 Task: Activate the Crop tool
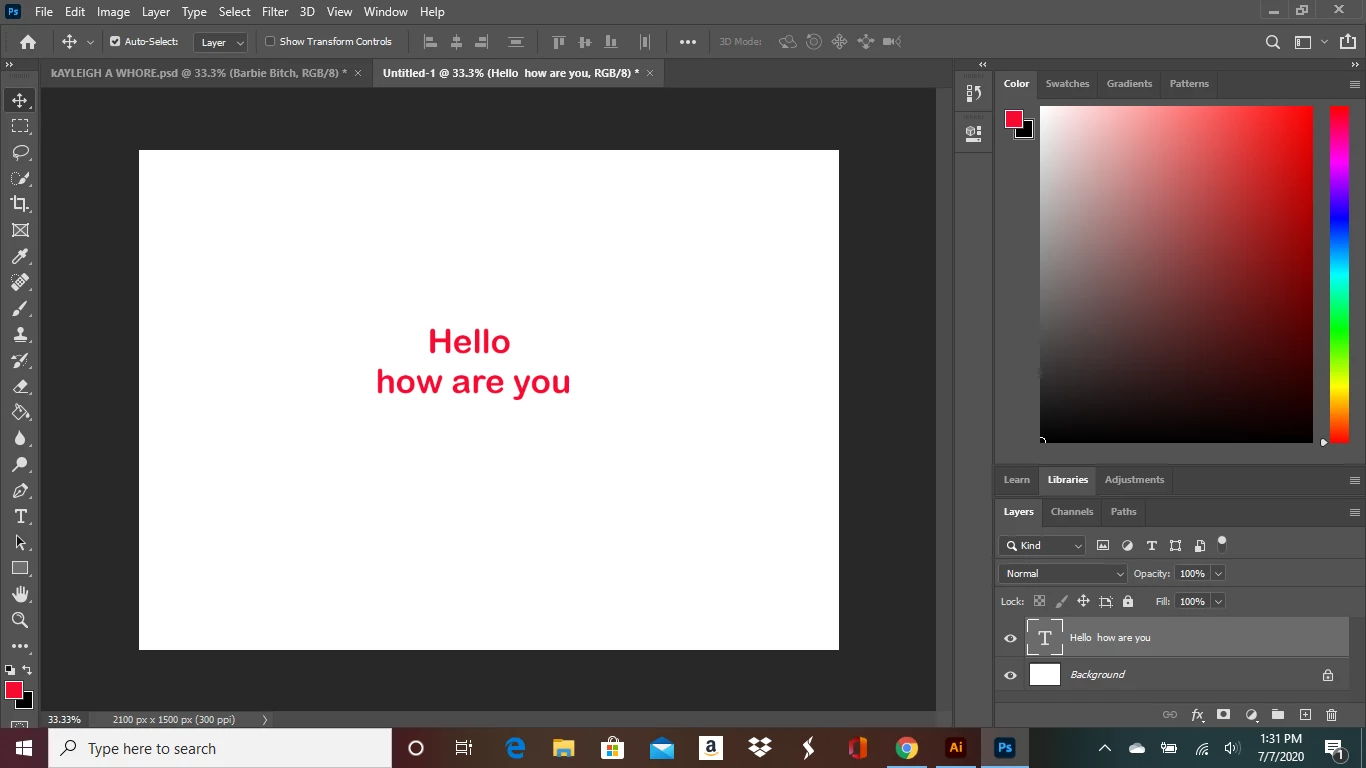[x=20, y=204]
